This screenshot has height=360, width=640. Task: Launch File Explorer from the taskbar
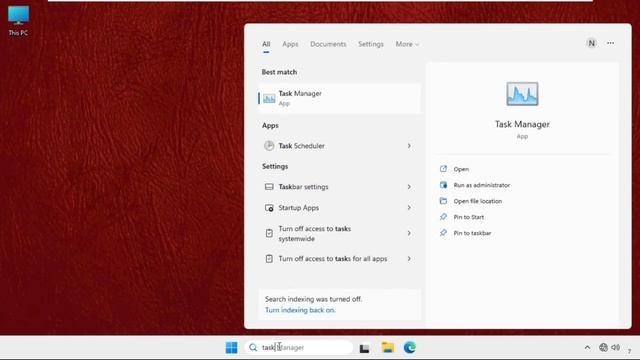pos(387,347)
